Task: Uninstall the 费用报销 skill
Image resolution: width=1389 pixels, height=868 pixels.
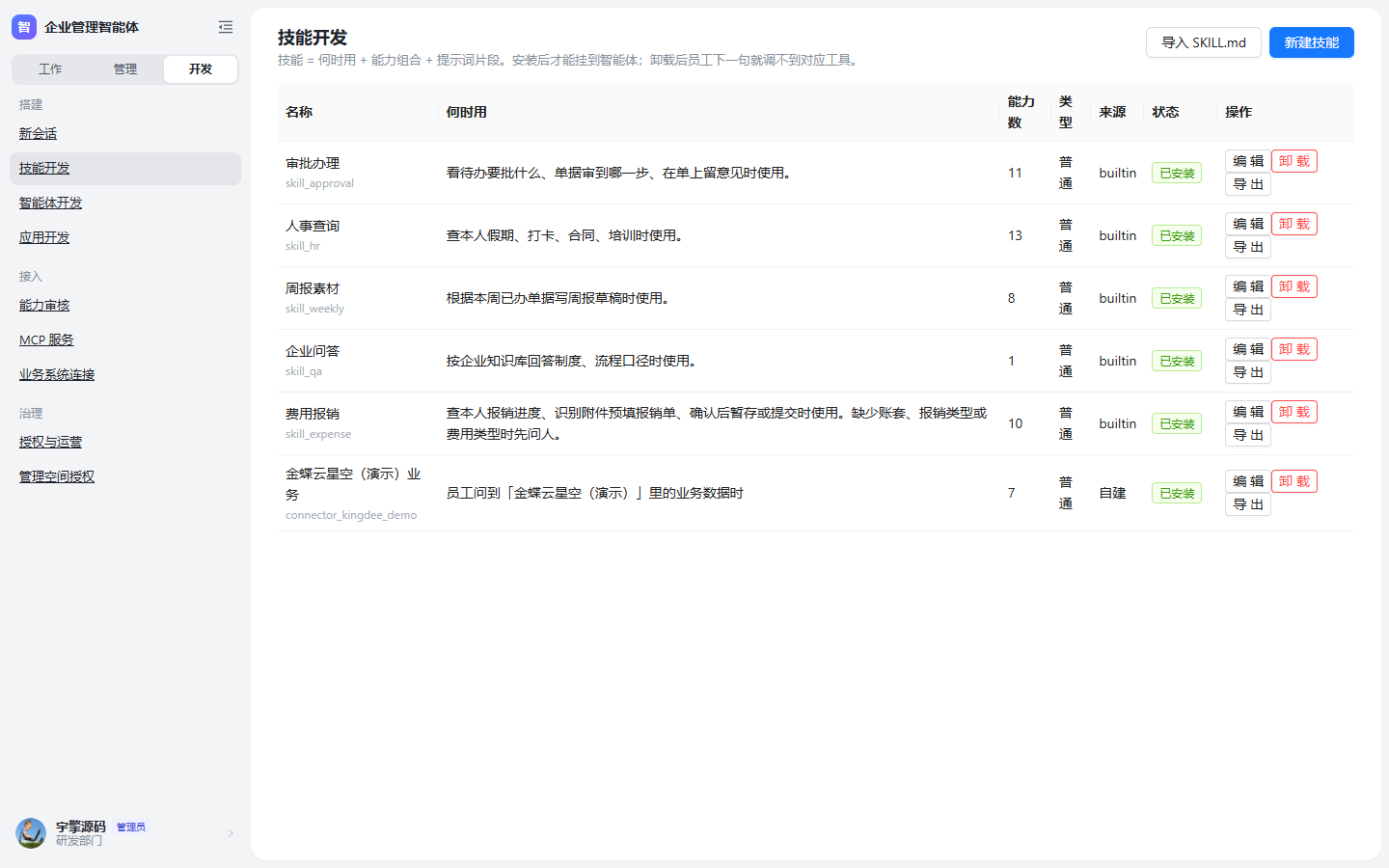Action: 1294,412
